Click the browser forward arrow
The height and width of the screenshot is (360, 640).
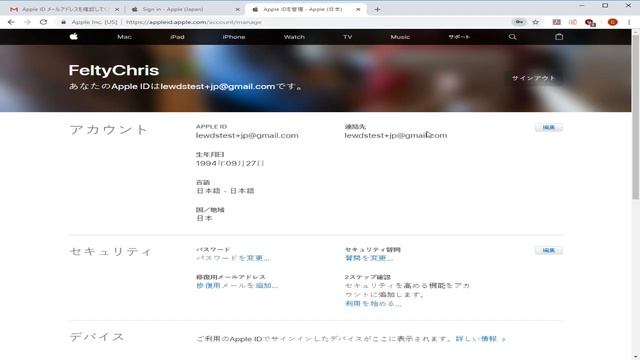tap(27, 22)
